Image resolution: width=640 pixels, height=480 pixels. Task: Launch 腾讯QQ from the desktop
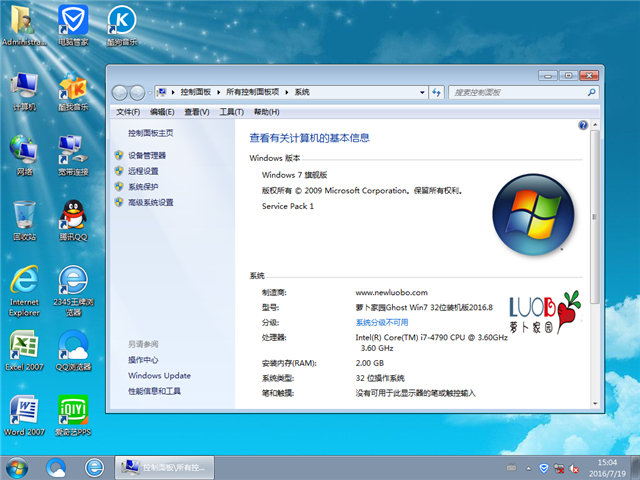click(73, 220)
